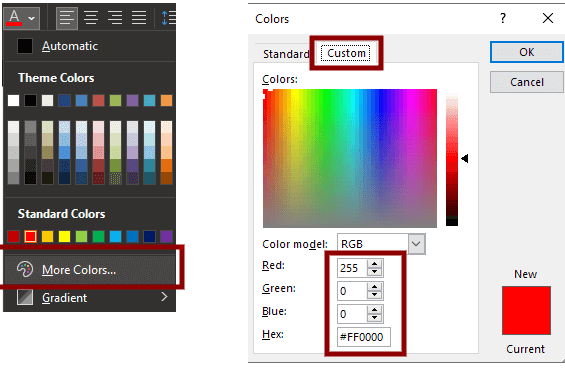Increase the Red value

click(x=375, y=264)
